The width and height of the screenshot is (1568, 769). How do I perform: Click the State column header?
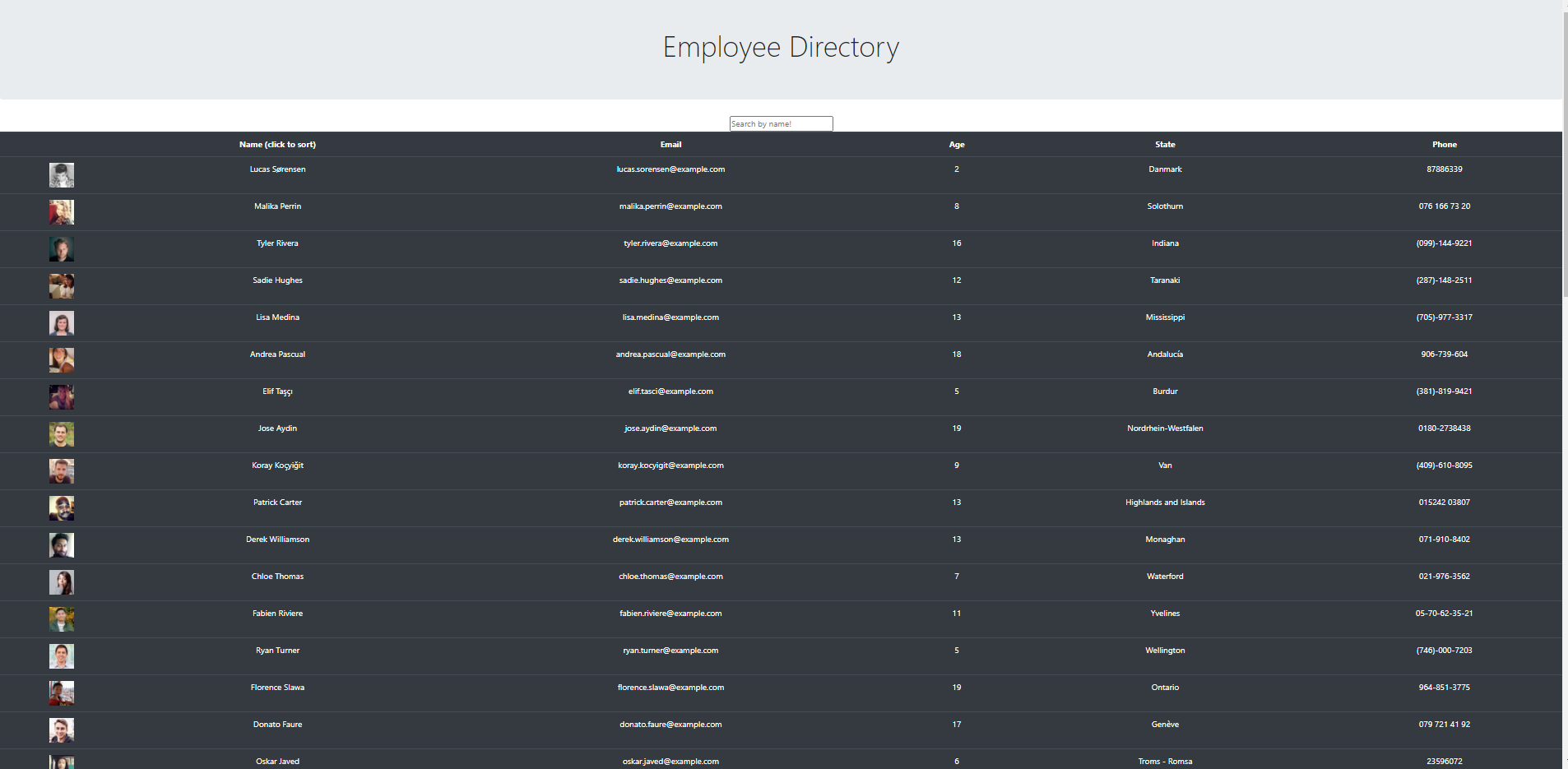click(1165, 144)
